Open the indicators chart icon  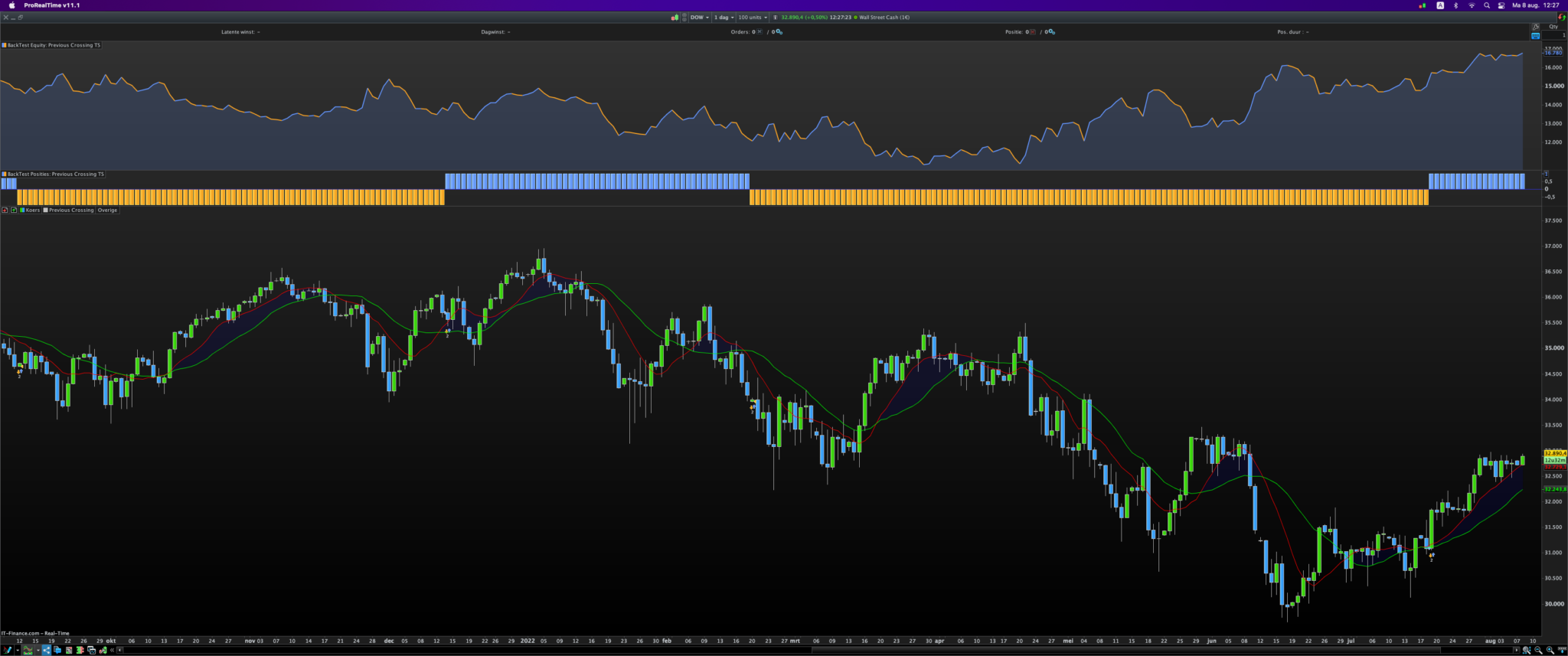(28, 650)
